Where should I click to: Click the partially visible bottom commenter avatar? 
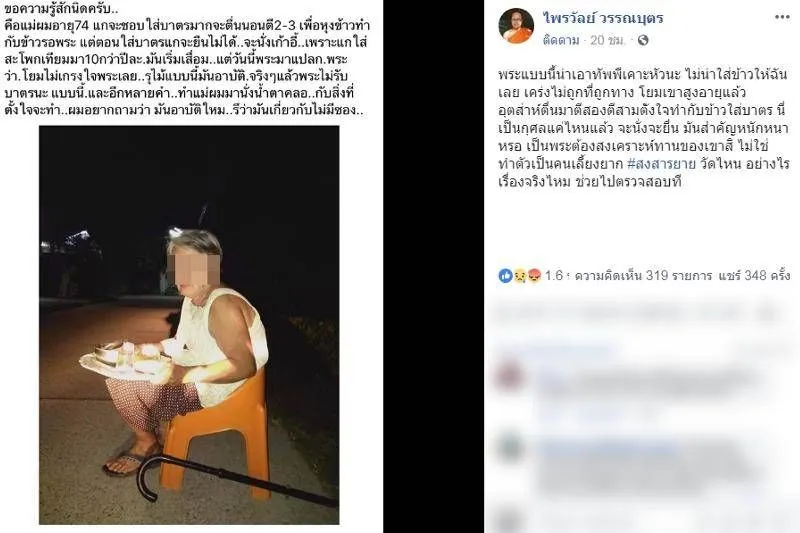pos(509,523)
